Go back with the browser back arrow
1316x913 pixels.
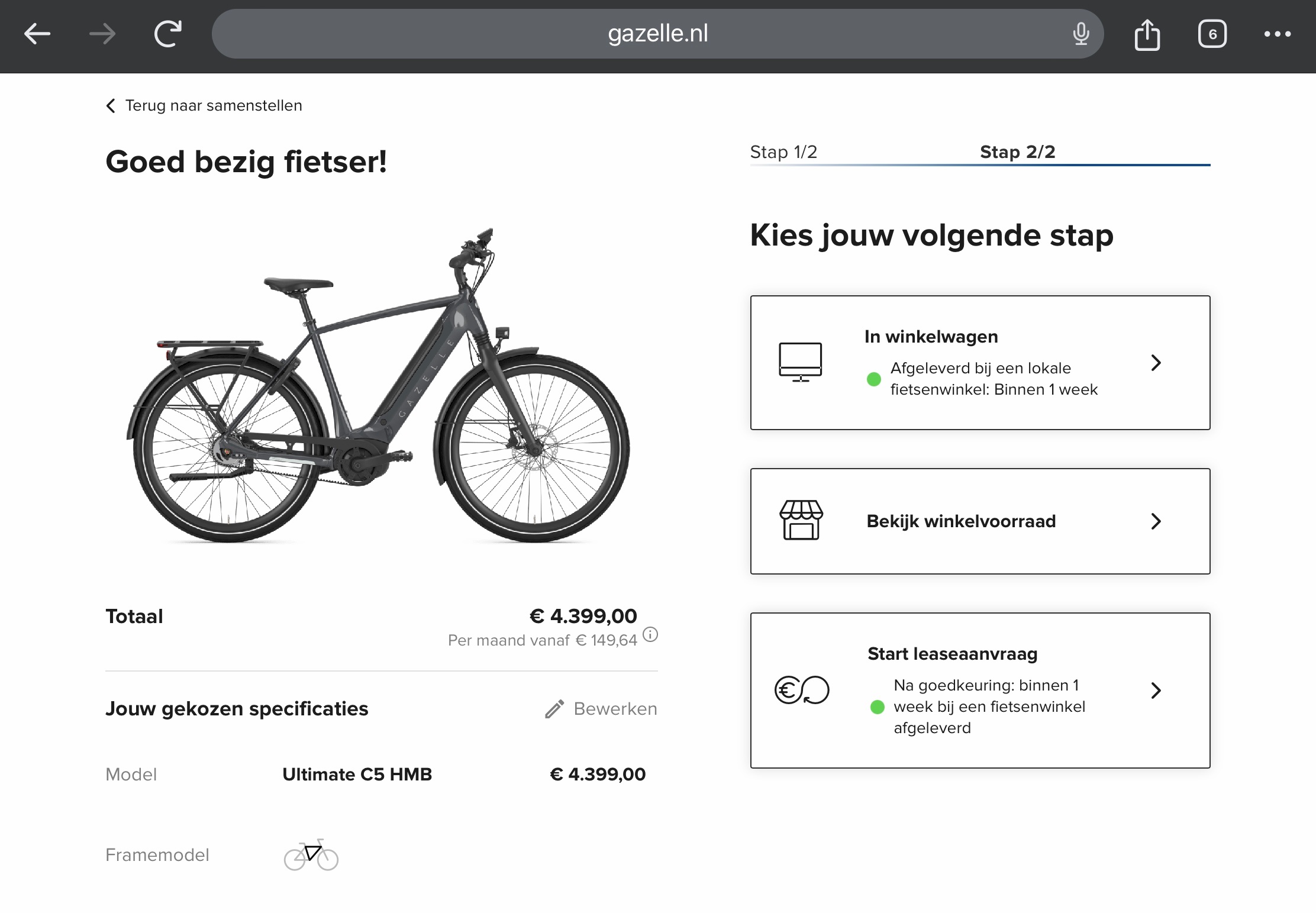(x=37, y=34)
